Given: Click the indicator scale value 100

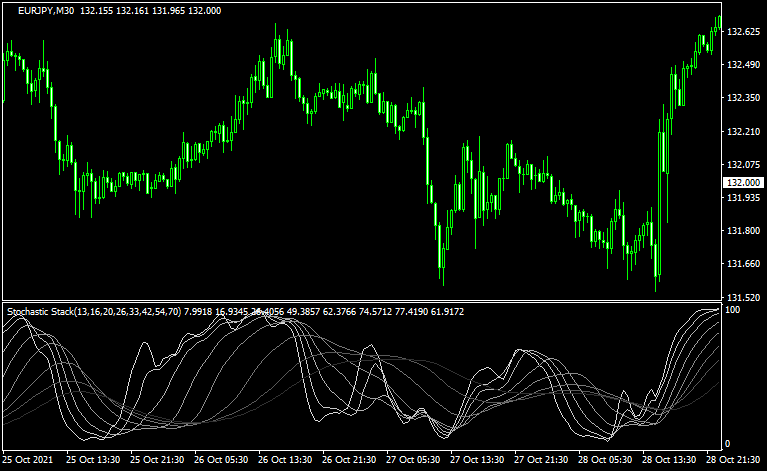Looking at the screenshot, I should click(x=732, y=311).
